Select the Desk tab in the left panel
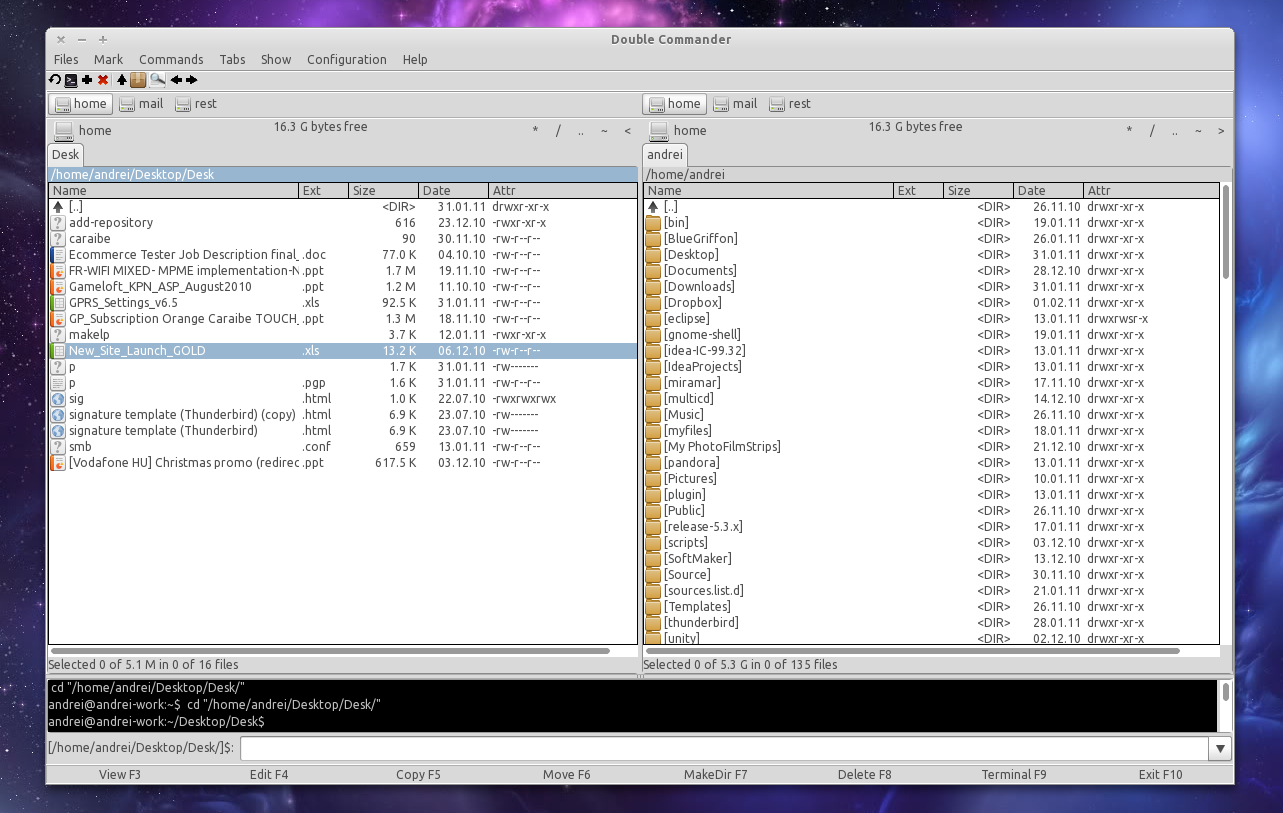 [66, 154]
